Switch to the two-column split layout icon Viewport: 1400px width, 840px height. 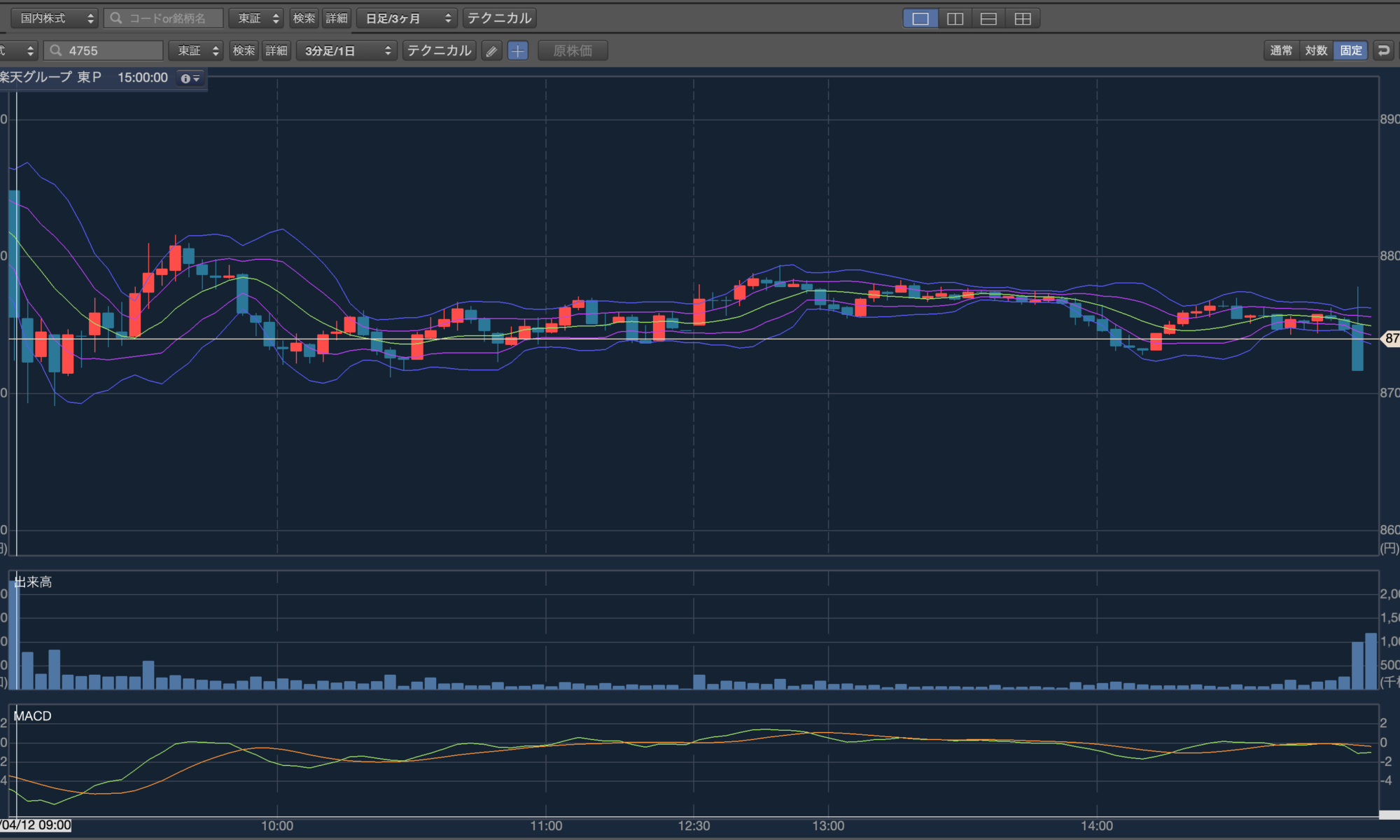[955, 19]
